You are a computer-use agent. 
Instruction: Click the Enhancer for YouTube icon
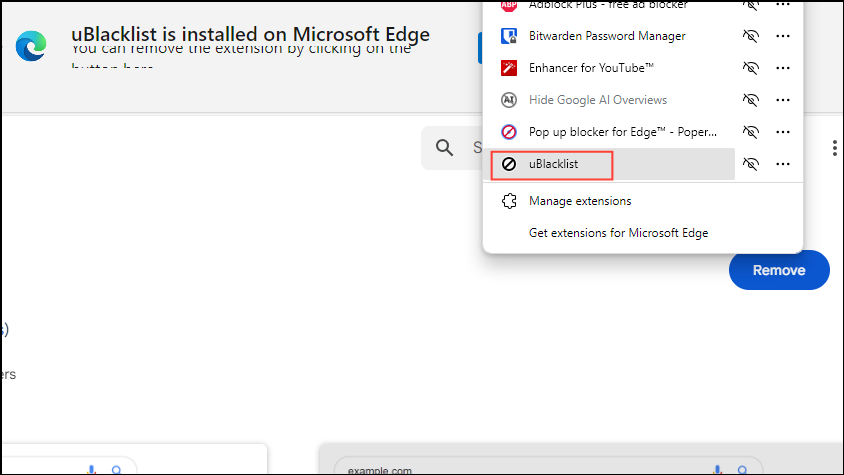pyautogui.click(x=509, y=68)
